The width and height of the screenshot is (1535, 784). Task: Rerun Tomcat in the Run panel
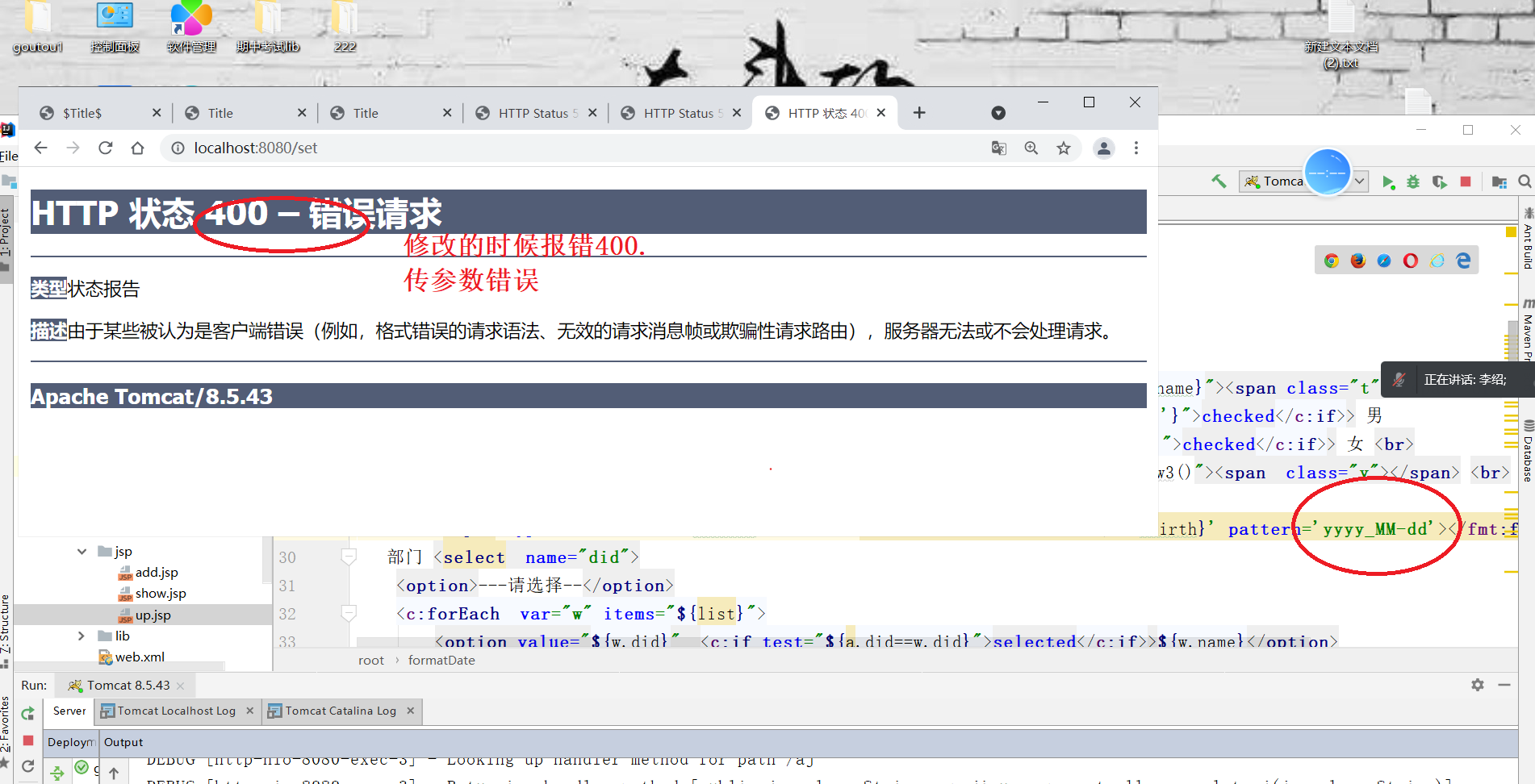click(x=28, y=713)
